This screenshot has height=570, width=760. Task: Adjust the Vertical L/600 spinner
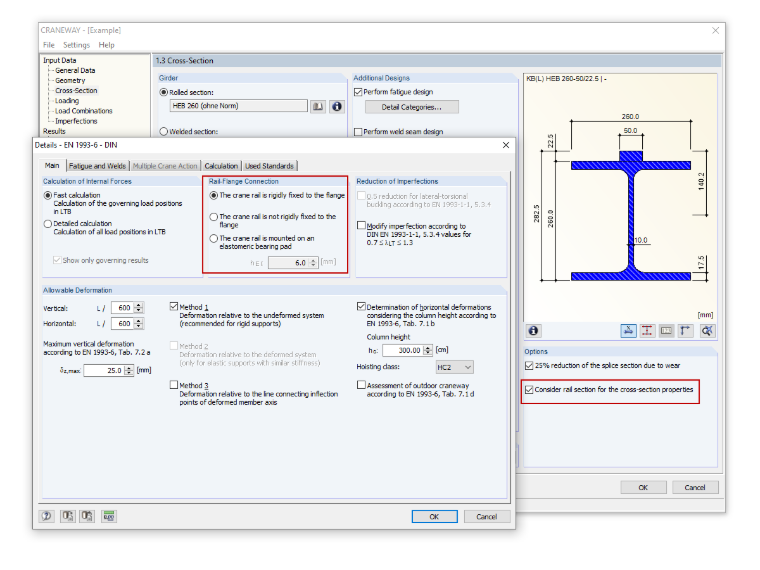click(x=139, y=308)
